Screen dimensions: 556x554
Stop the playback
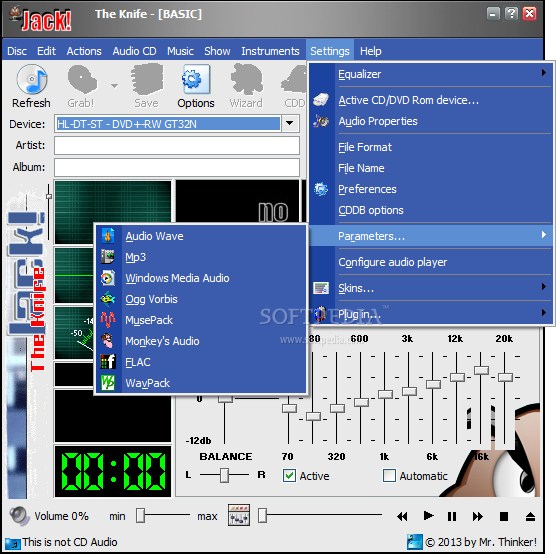pos(504,516)
